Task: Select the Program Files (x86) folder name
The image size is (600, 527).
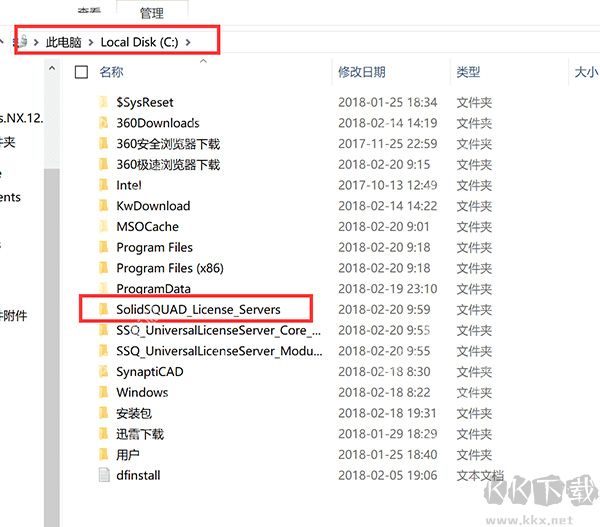Action: point(170,268)
